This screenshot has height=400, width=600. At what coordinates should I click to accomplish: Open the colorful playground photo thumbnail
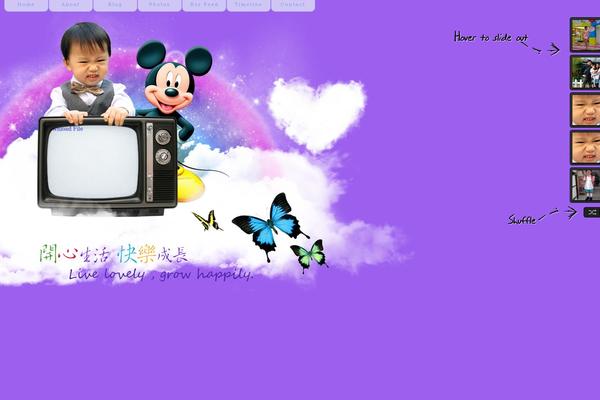pyautogui.click(x=585, y=34)
